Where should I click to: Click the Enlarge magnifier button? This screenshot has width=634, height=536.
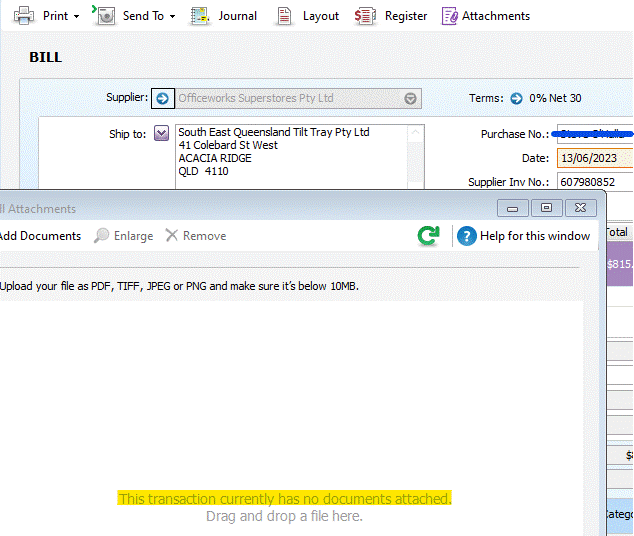coord(124,236)
